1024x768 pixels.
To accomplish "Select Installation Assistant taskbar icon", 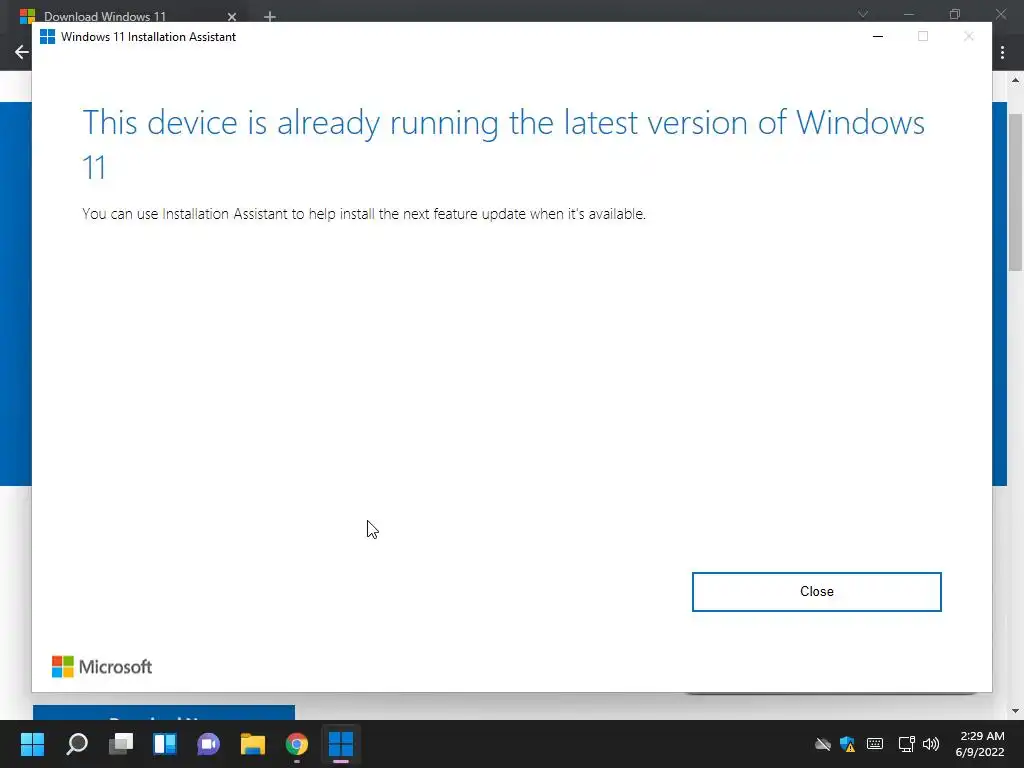I will [x=340, y=743].
